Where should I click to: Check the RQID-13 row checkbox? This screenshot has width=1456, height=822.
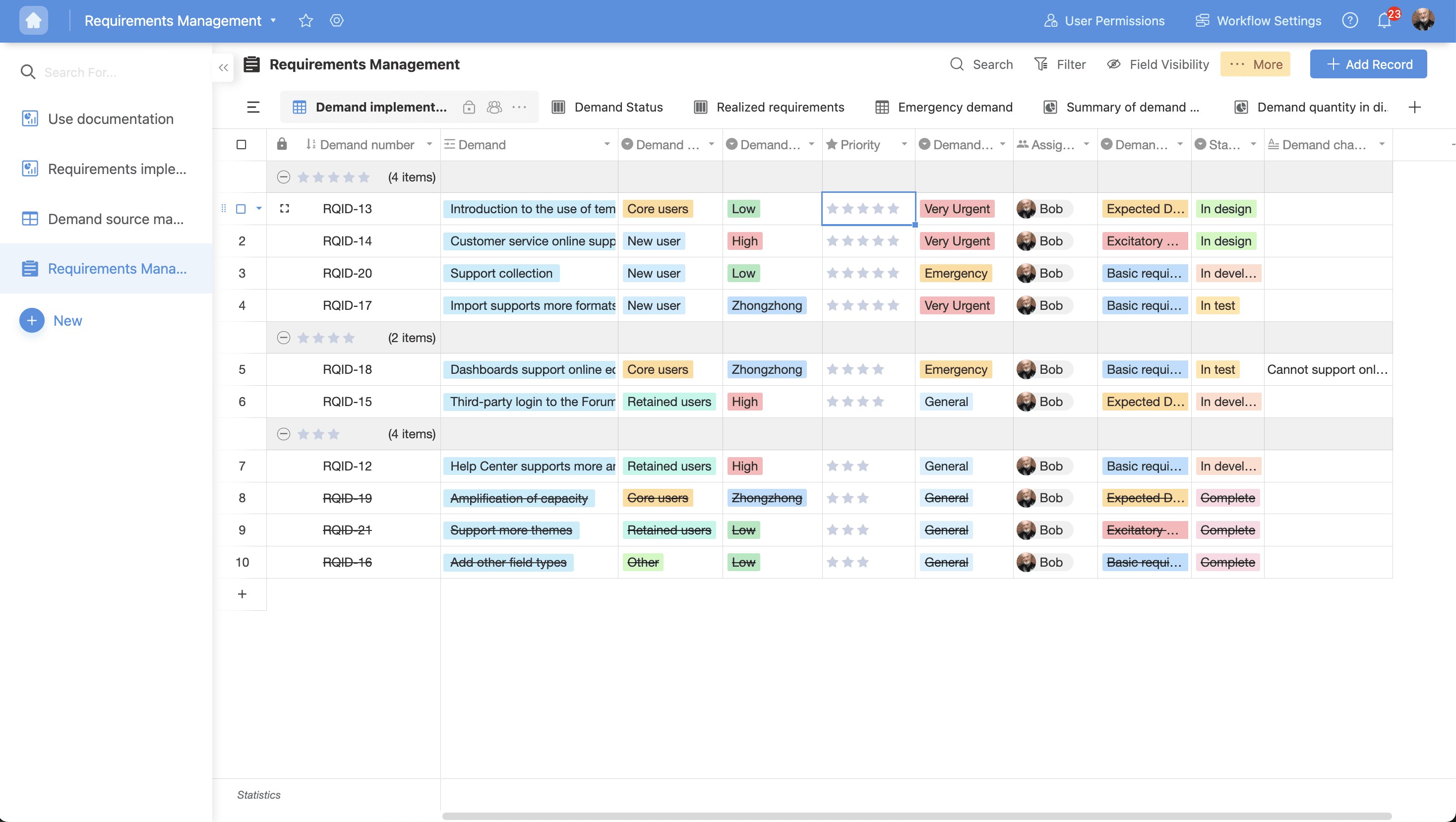[242, 208]
